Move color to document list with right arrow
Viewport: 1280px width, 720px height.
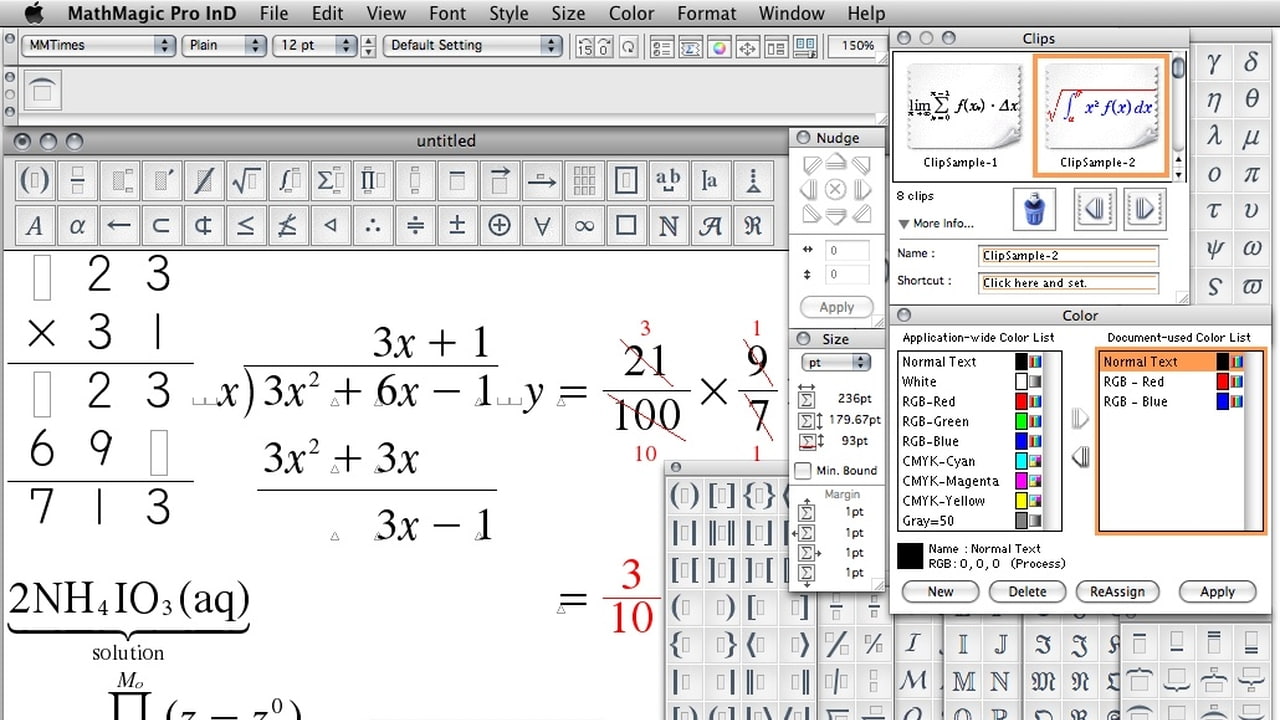pos(1079,418)
